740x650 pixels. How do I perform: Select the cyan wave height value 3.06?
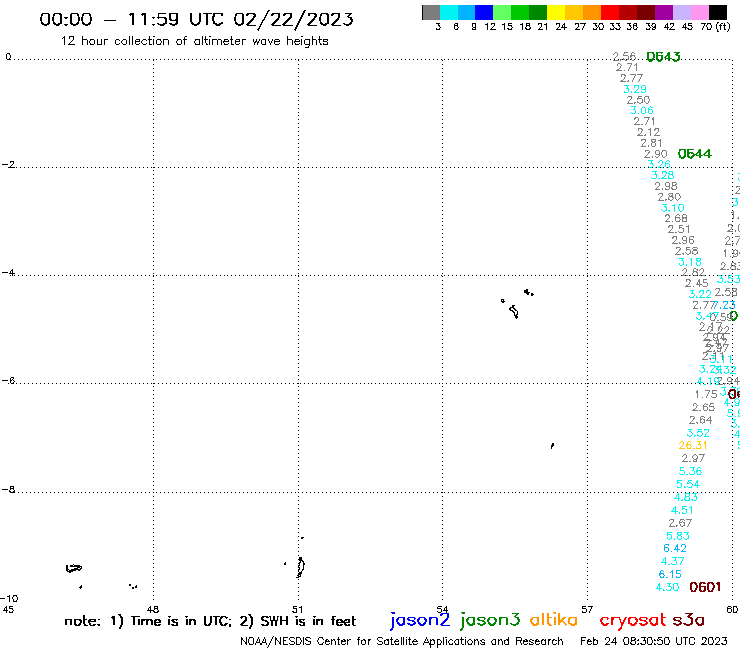click(x=642, y=110)
